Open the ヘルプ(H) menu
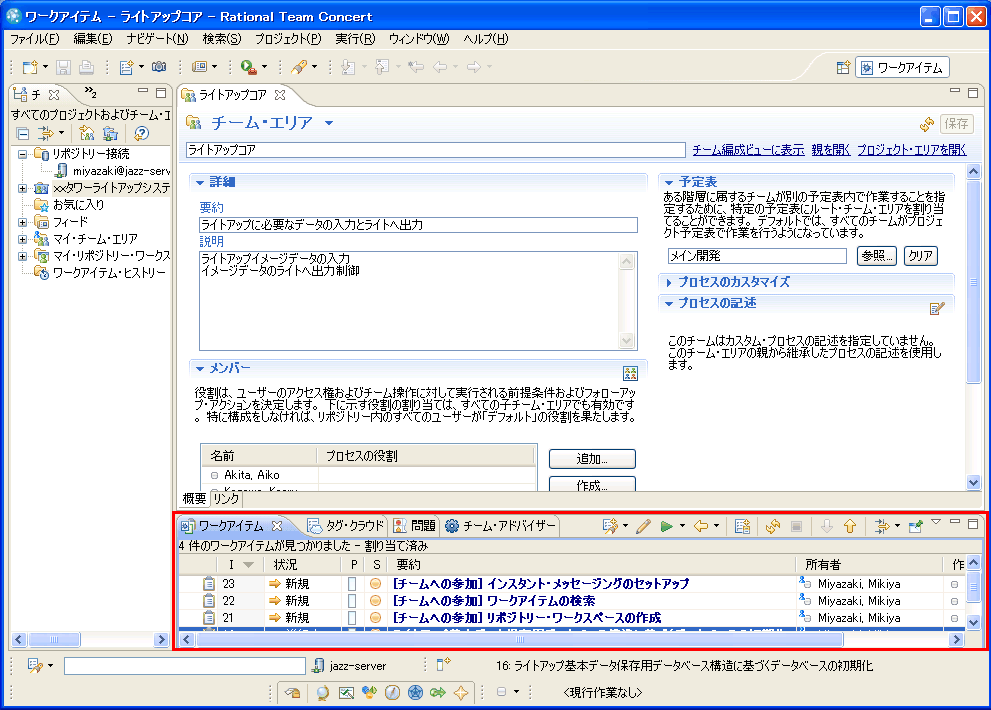 (x=485, y=39)
